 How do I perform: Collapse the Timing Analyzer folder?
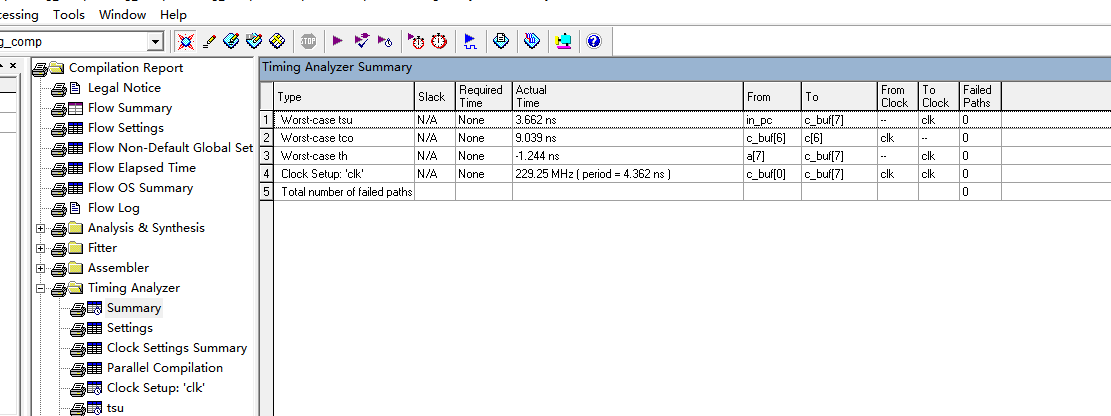[40, 288]
